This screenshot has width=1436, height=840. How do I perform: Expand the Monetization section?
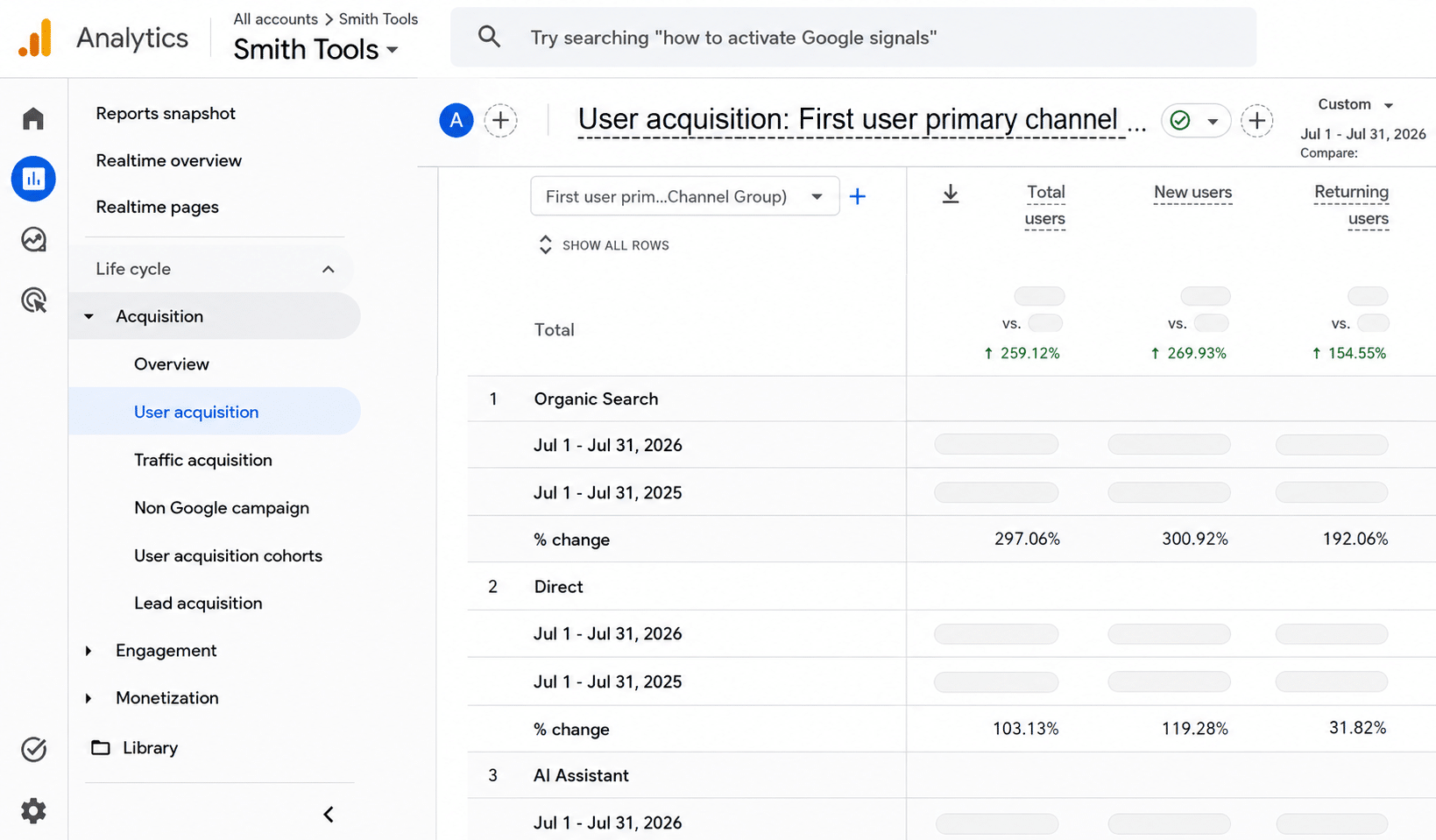coord(88,698)
